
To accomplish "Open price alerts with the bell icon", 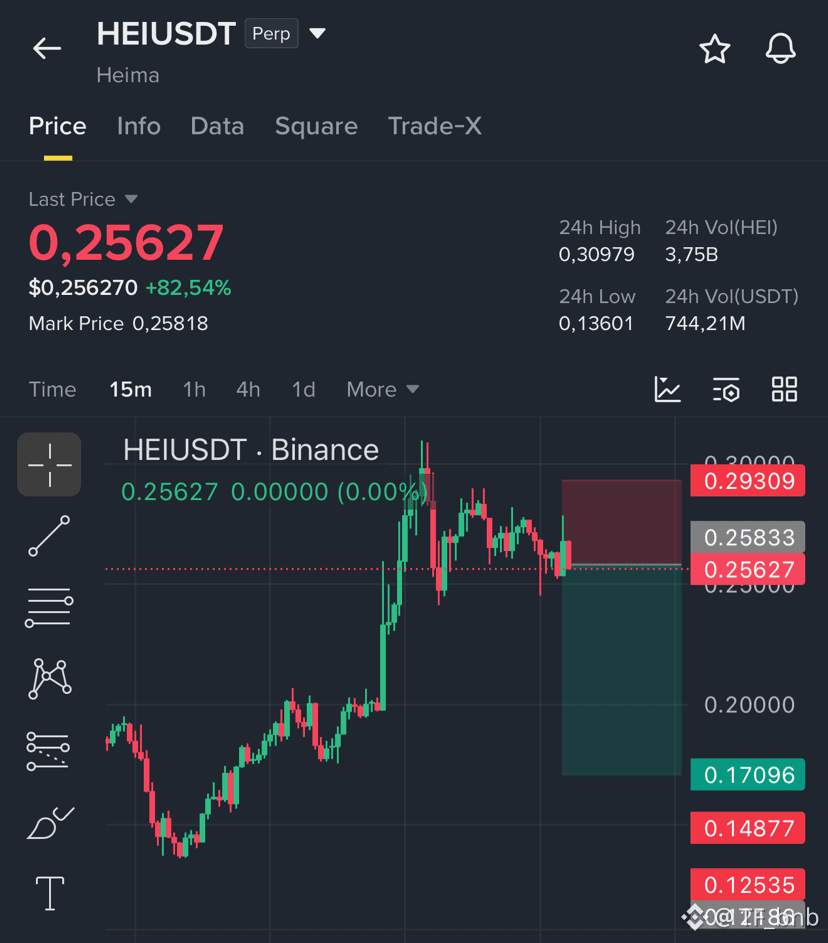I will [x=780, y=49].
